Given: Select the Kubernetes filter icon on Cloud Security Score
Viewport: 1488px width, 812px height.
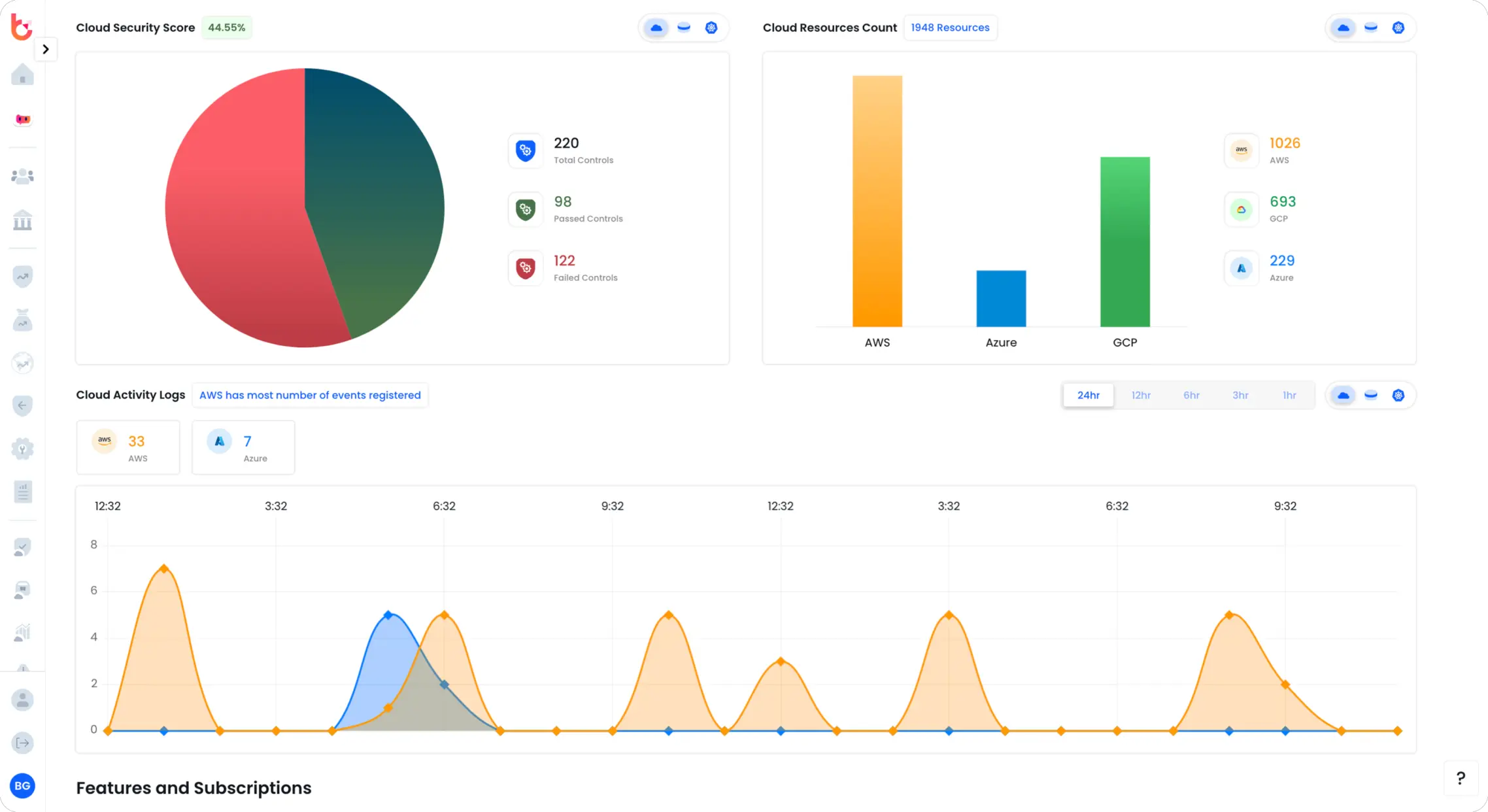Looking at the screenshot, I should coord(711,27).
